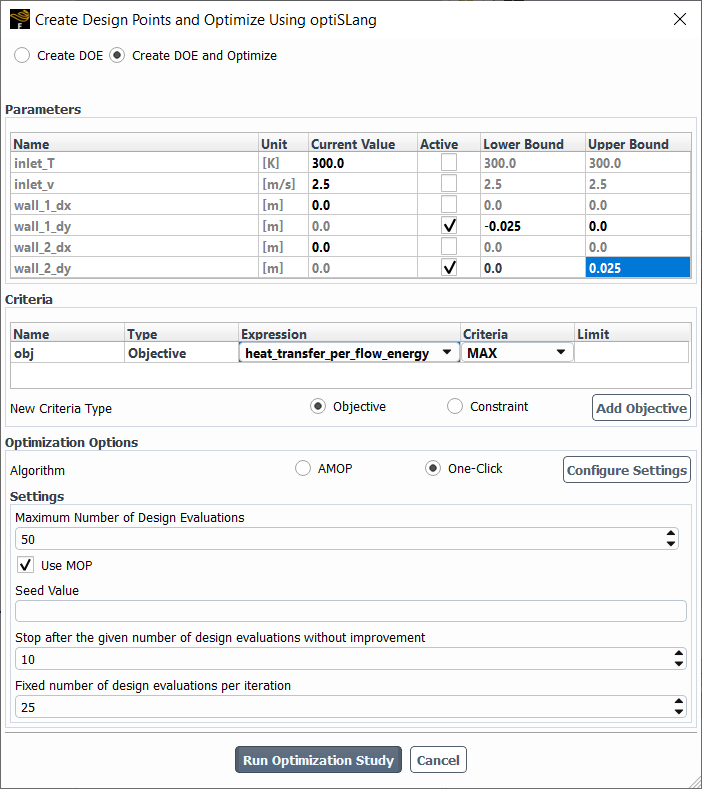Open the MAX criteria dropdown
702x789 pixels.
point(517,353)
